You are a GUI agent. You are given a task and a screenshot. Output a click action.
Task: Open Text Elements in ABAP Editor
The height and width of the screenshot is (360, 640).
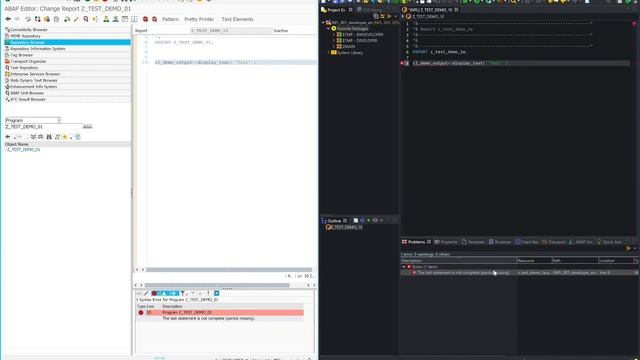(237, 19)
